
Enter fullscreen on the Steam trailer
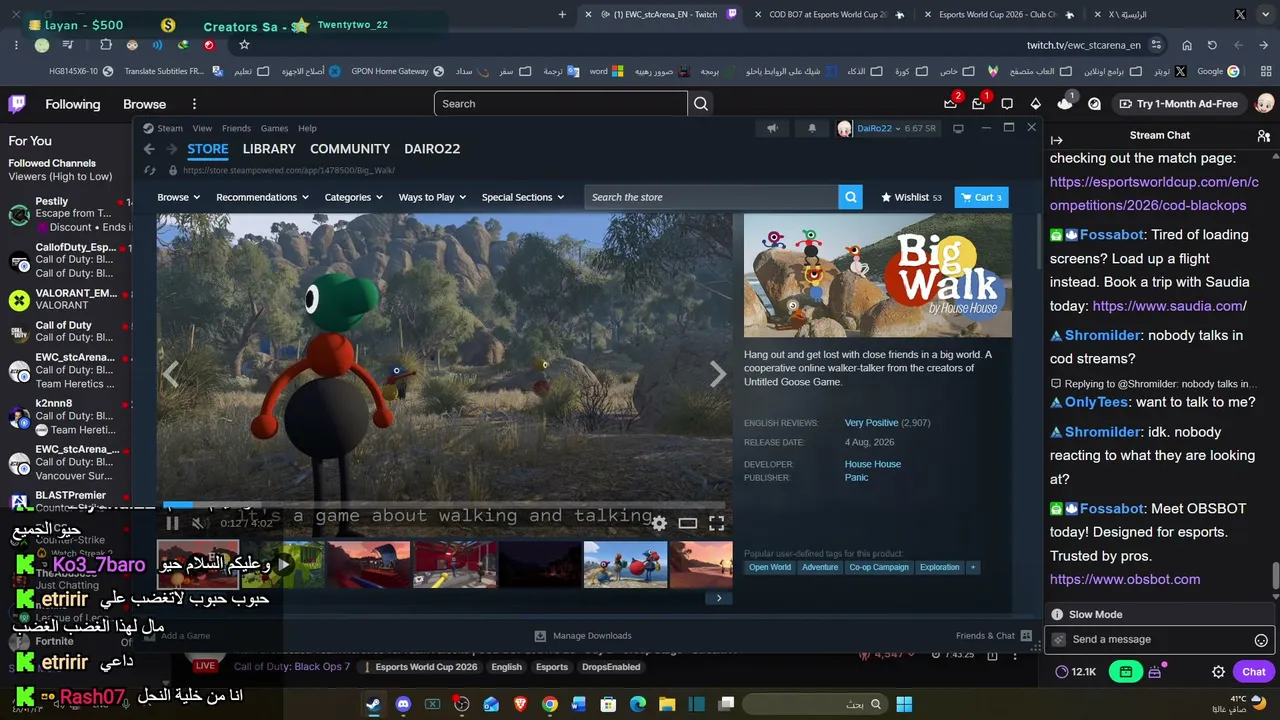coord(717,523)
